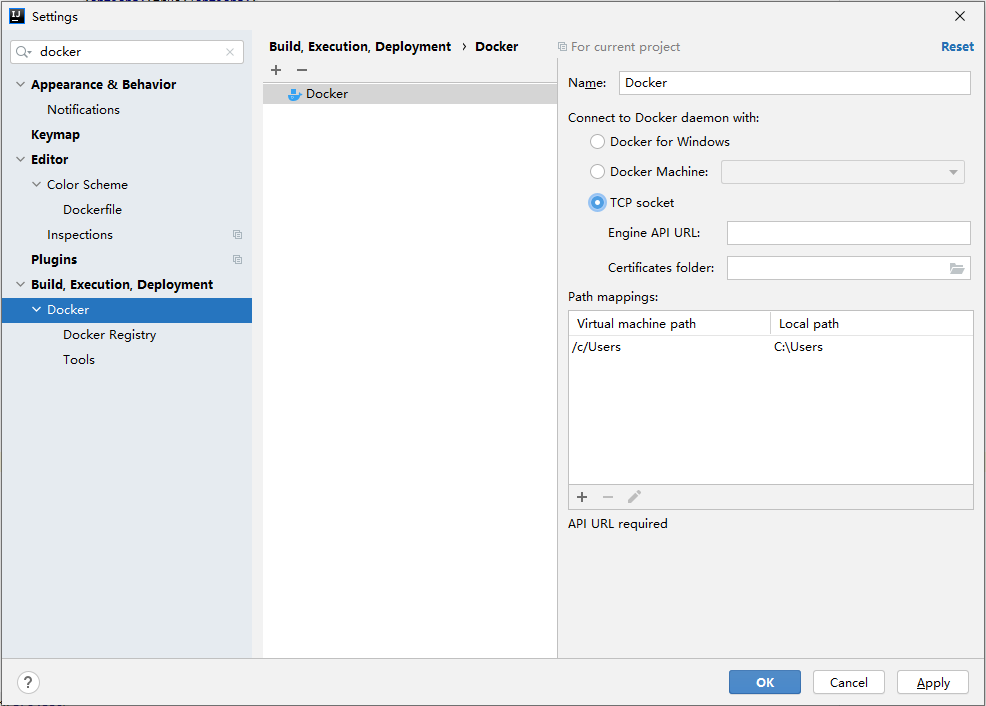Click the add Docker configuration plus icon

276,70
